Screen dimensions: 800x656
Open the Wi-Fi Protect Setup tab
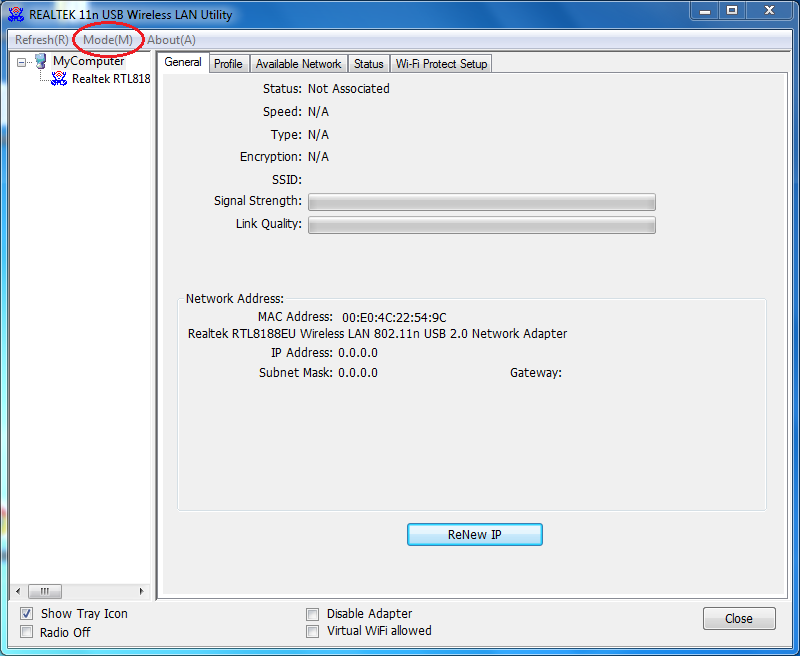tap(441, 64)
